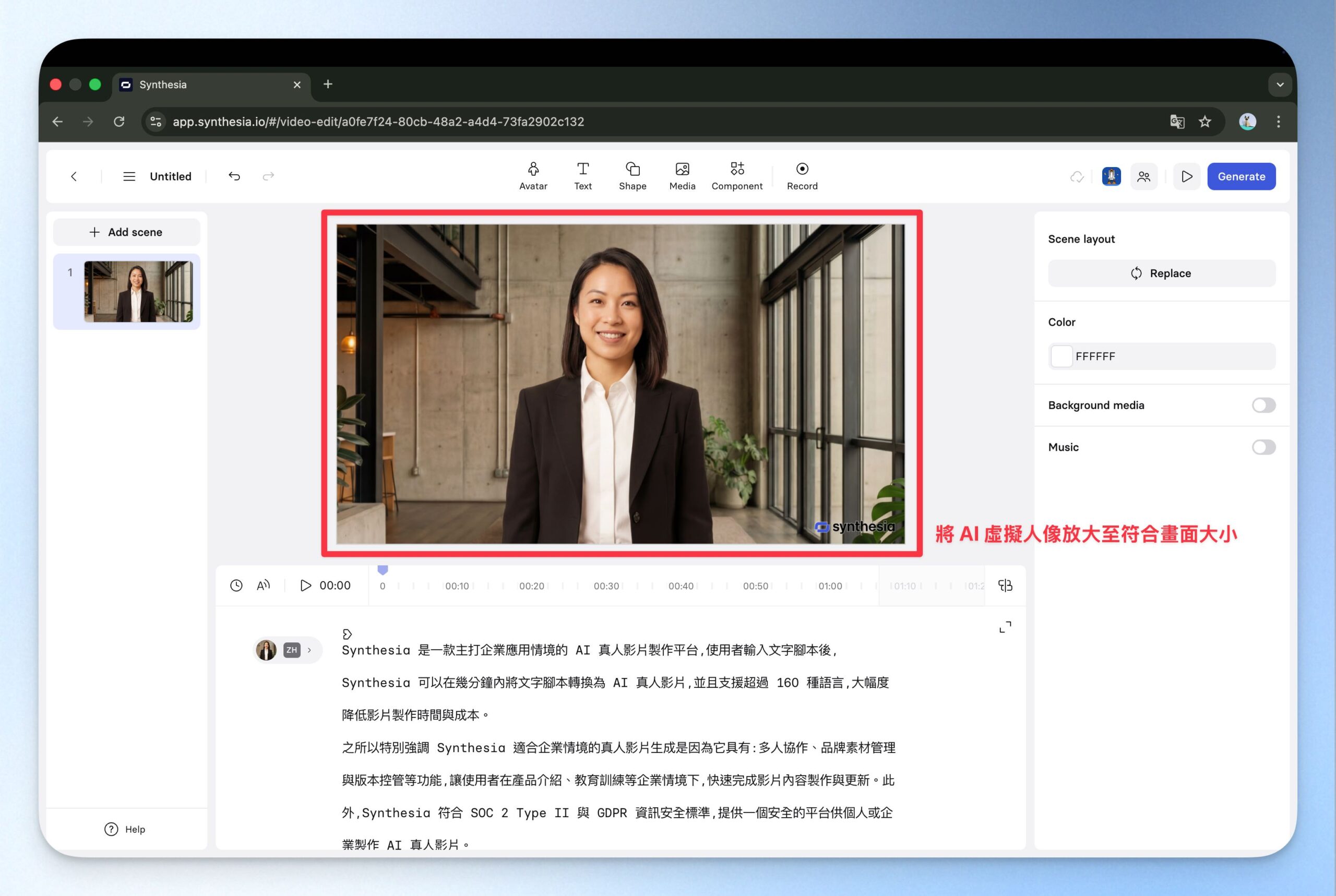
Task: Click the Component tool icon
Action: 736,169
